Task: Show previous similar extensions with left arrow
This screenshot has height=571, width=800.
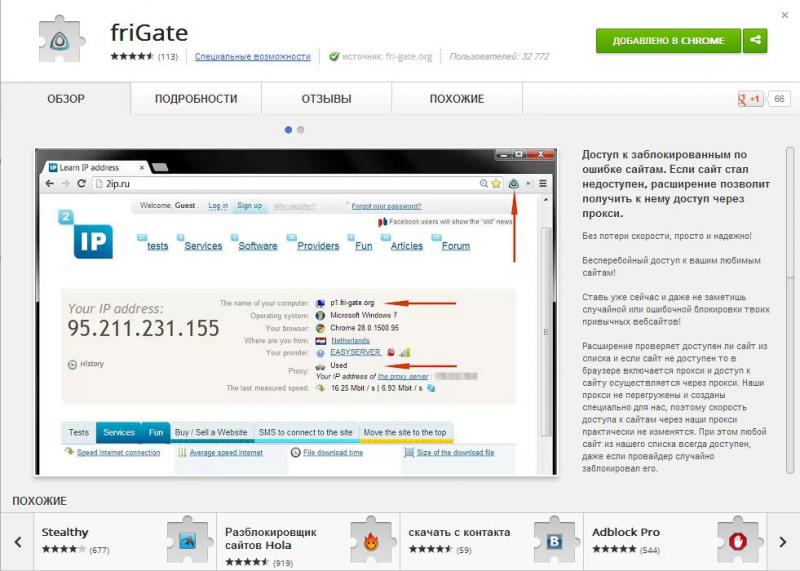Action: (18, 542)
